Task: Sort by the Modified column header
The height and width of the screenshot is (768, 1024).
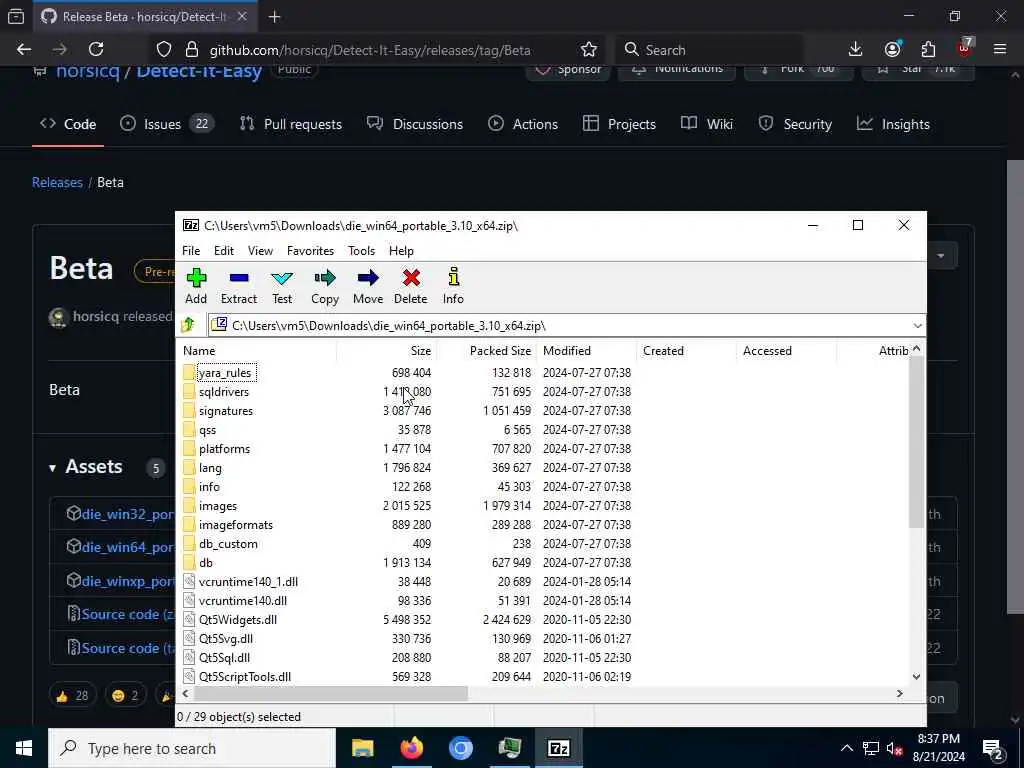Action: click(587, 351)
